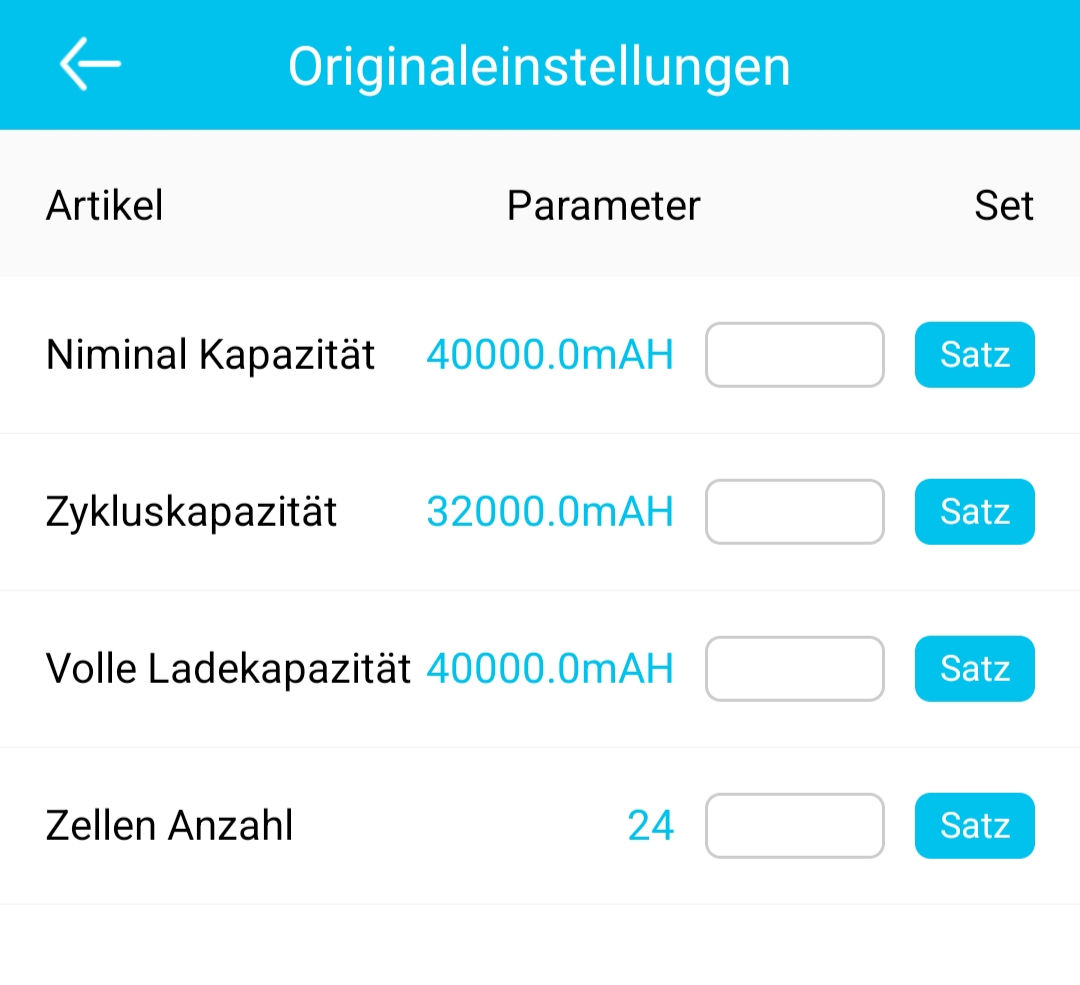Click the Niminal Kapazität input field
1080x985 pixels.
(x=795, y=355)
